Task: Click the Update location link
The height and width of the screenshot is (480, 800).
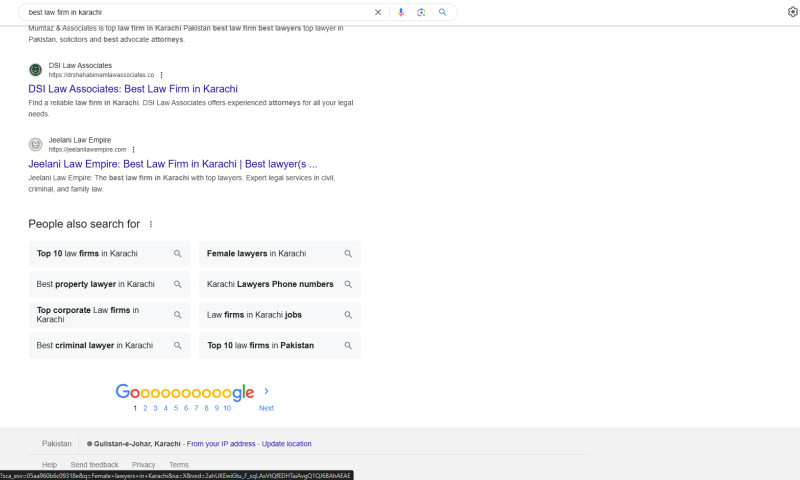Action: (286, 443)
